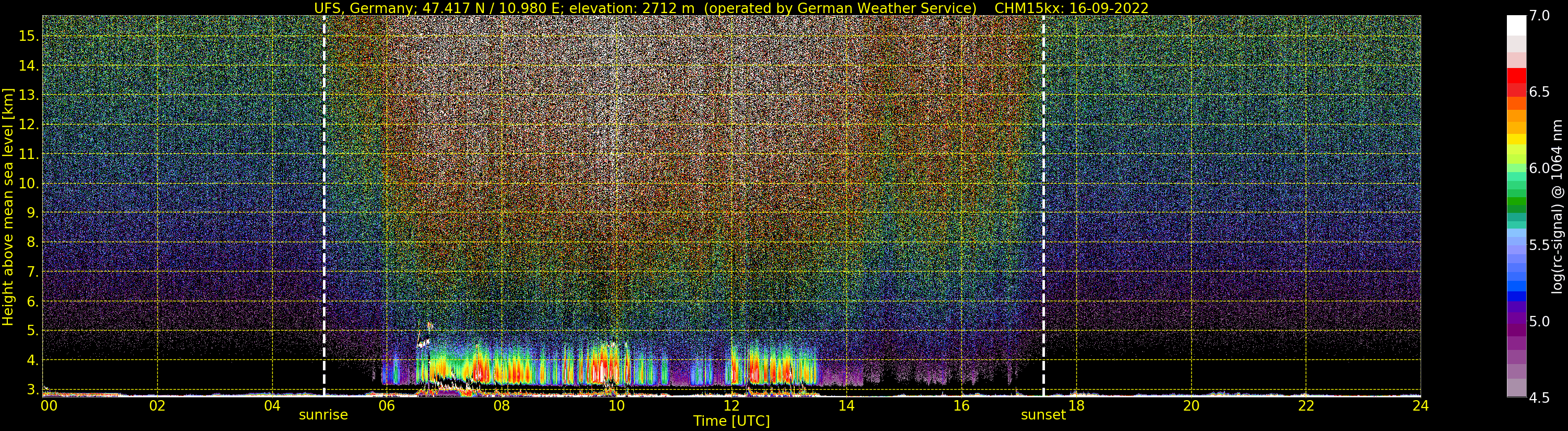Click the "12" time tick label
The height and width of the screenshot is (431, 1568).
point(731,406)
